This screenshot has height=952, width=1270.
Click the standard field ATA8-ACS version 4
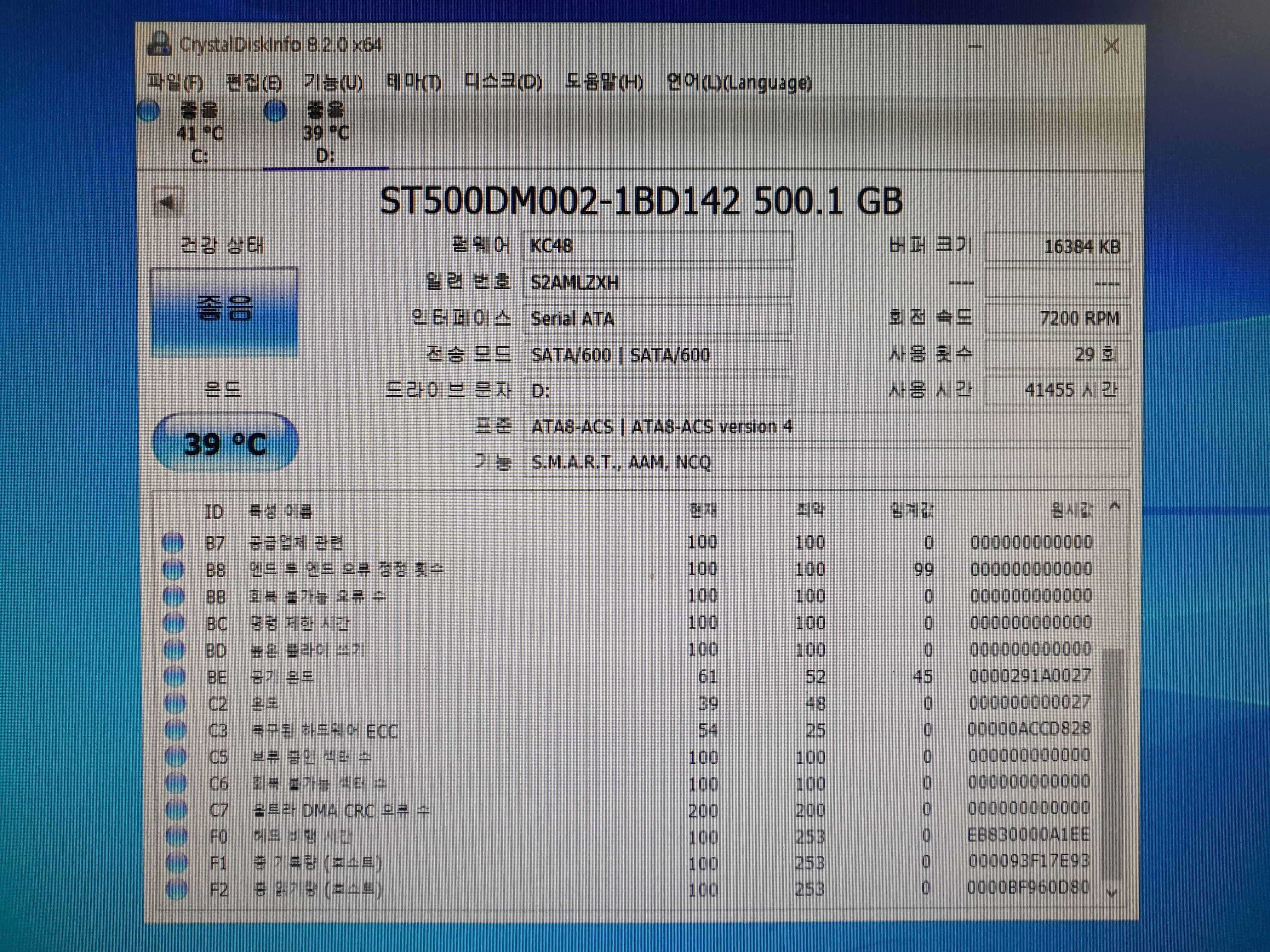(x=827, y=426)
